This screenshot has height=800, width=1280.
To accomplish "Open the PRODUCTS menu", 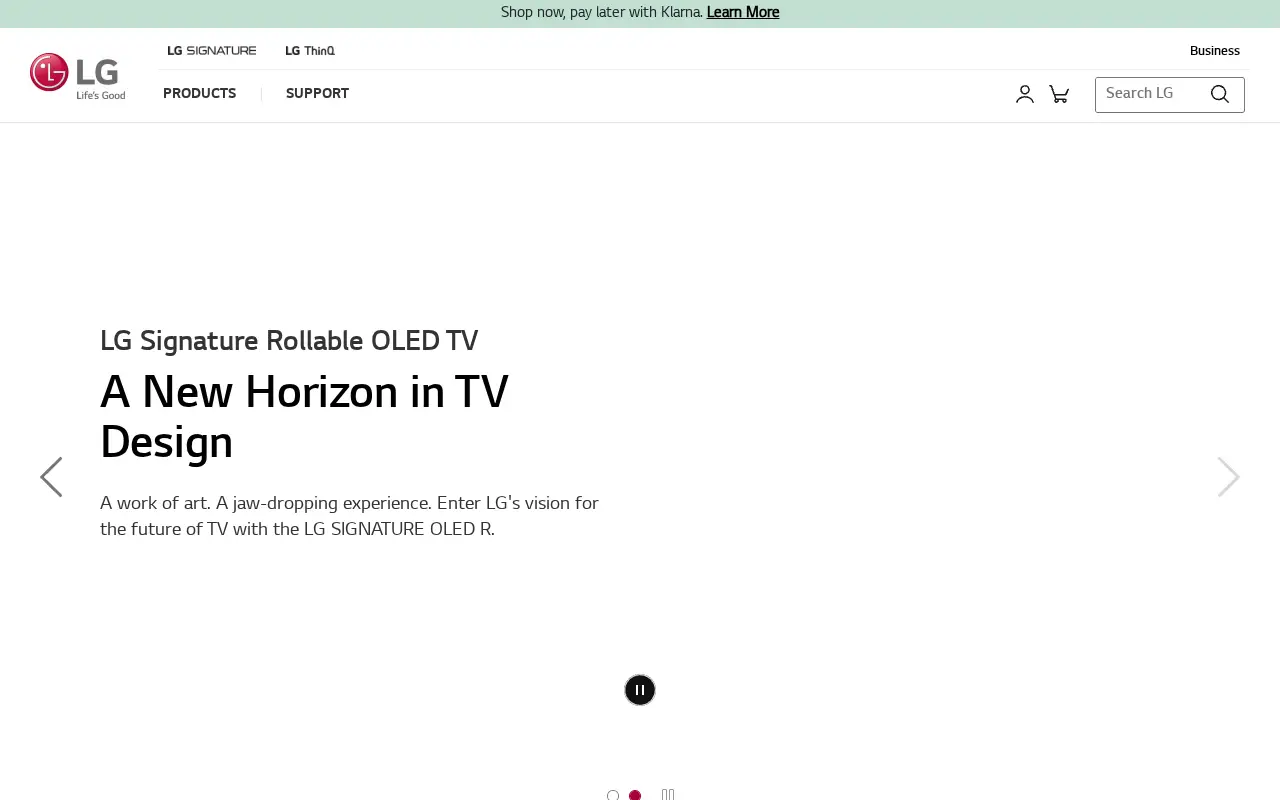I will click(200, 94).
